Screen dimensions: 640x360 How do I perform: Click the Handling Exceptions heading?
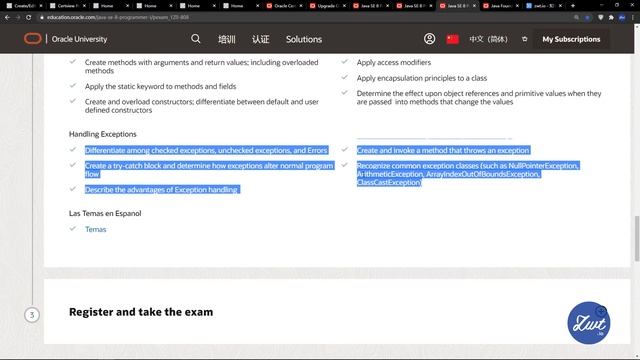point(102,134)
